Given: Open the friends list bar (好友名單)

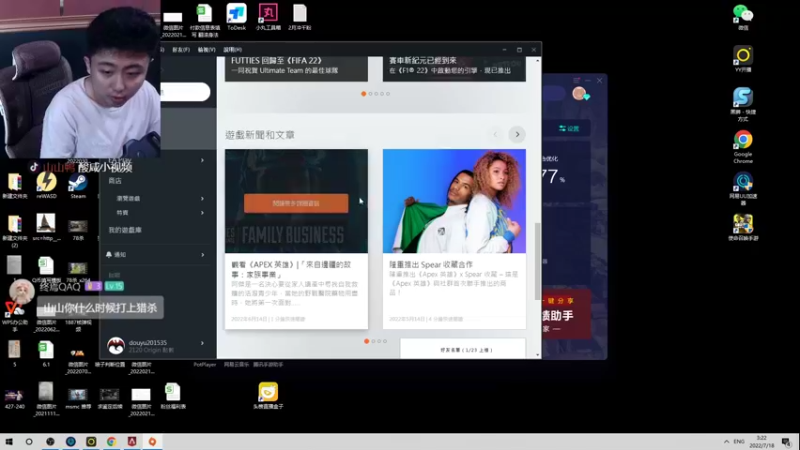Looking at the screenshot, I should 463,349.
